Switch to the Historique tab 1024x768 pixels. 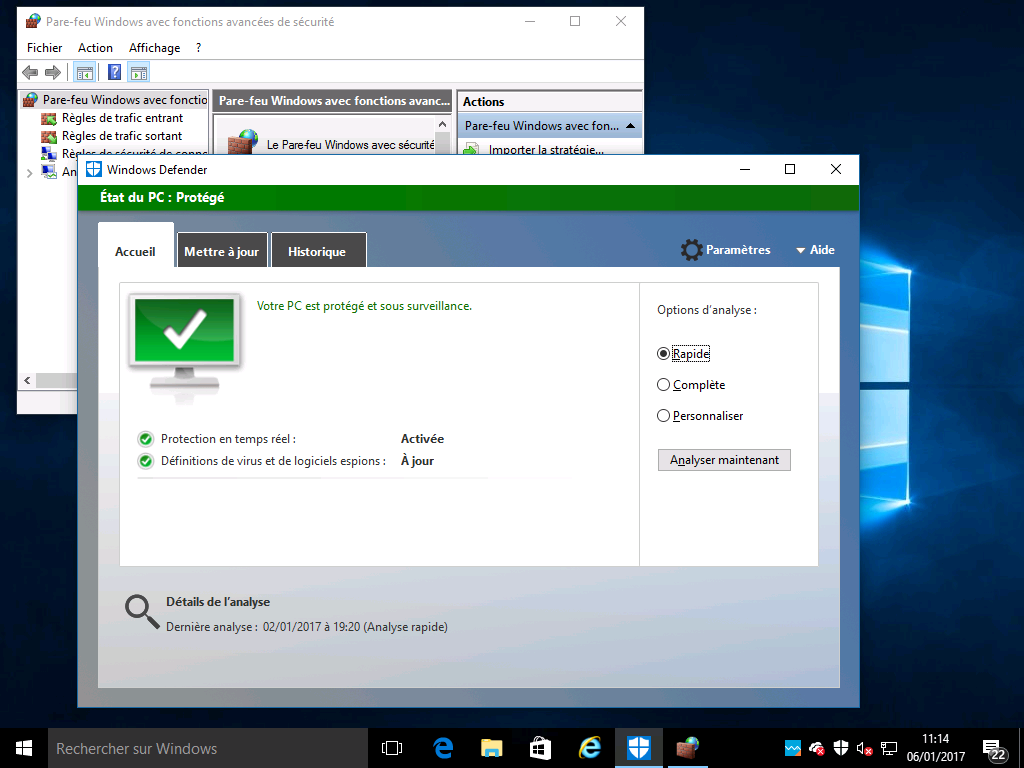(317, 251)
